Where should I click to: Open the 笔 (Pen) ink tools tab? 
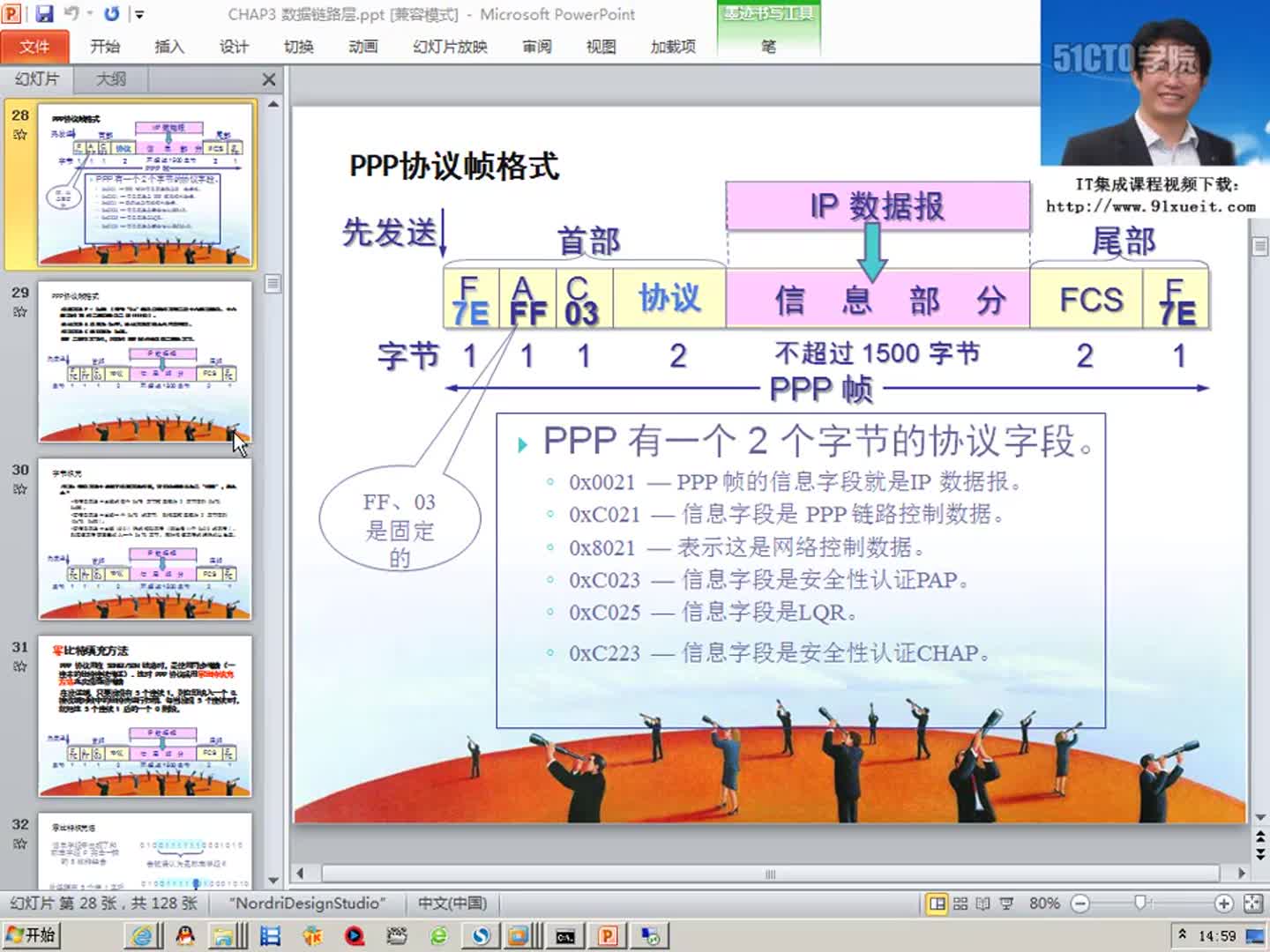click(x=769, y=47)
